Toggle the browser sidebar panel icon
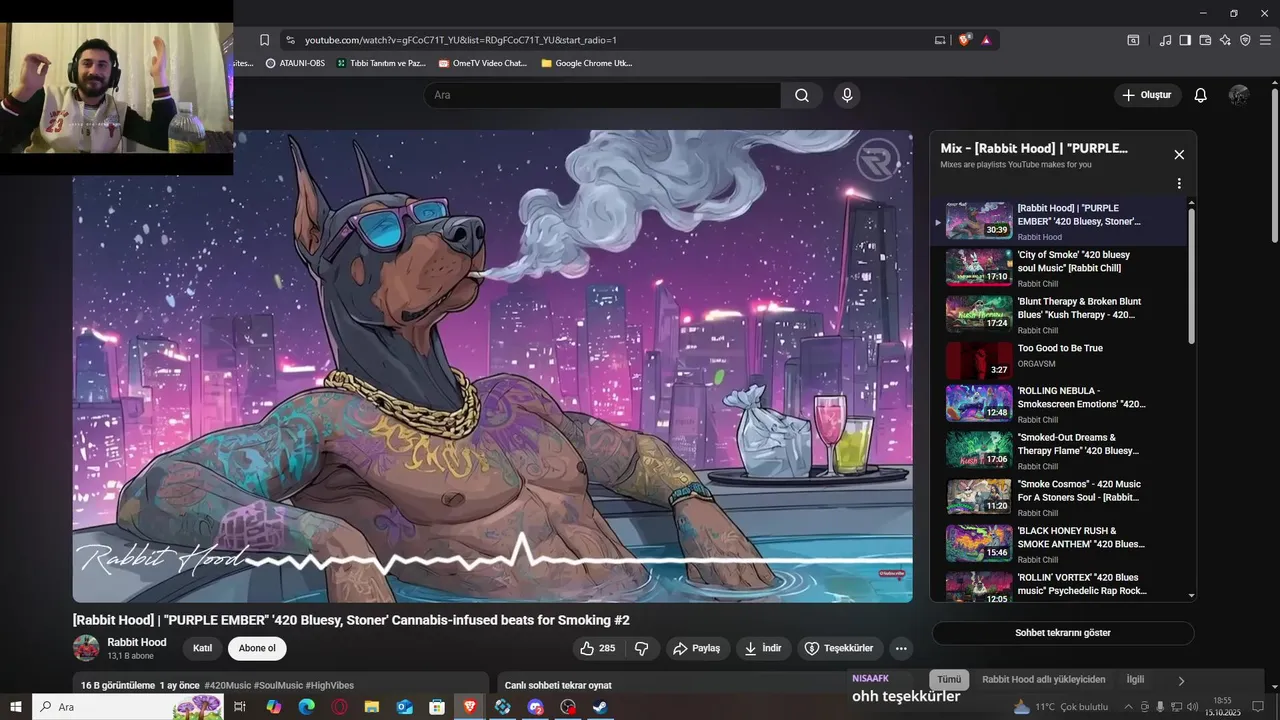Screen dimensions: 1280x720 tap(1185, 40)
